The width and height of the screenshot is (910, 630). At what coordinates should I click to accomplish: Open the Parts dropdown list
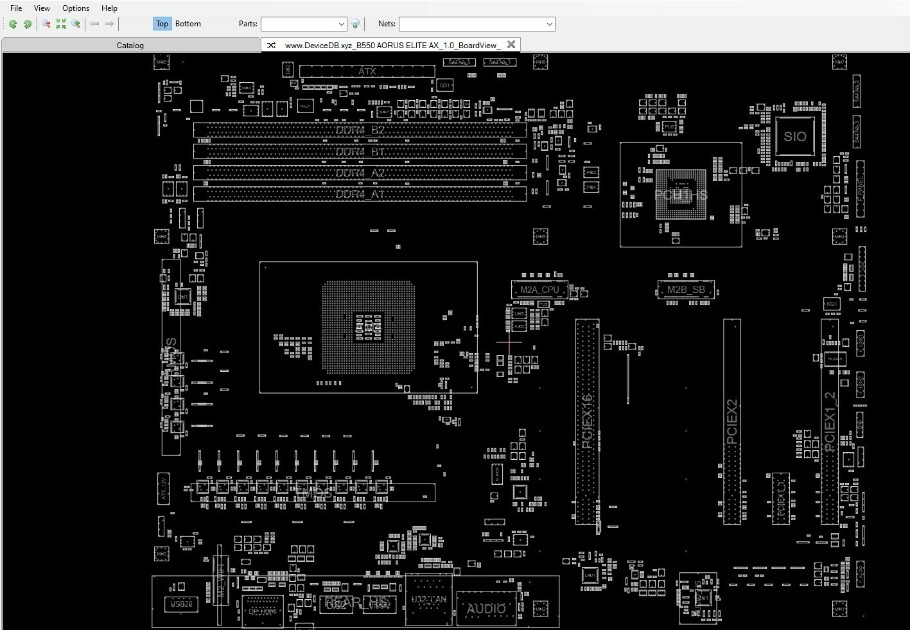(341, 24)
